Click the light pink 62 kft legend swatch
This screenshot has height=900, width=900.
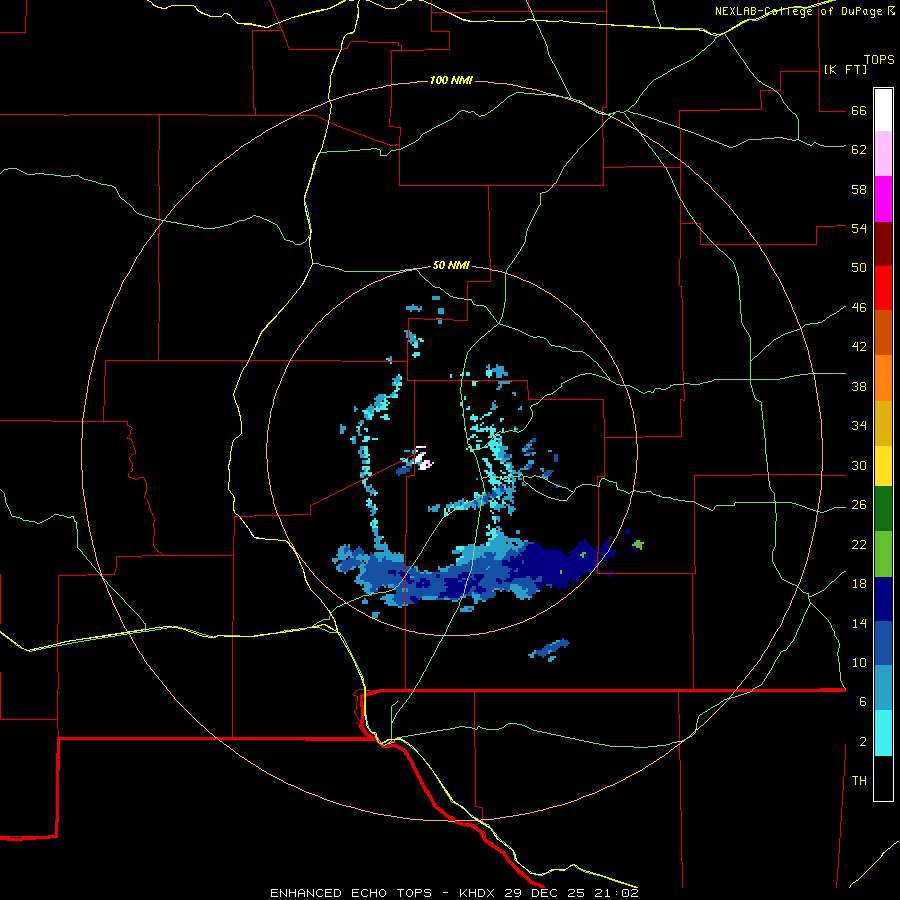pyautogui.click(x=883, y=154)
